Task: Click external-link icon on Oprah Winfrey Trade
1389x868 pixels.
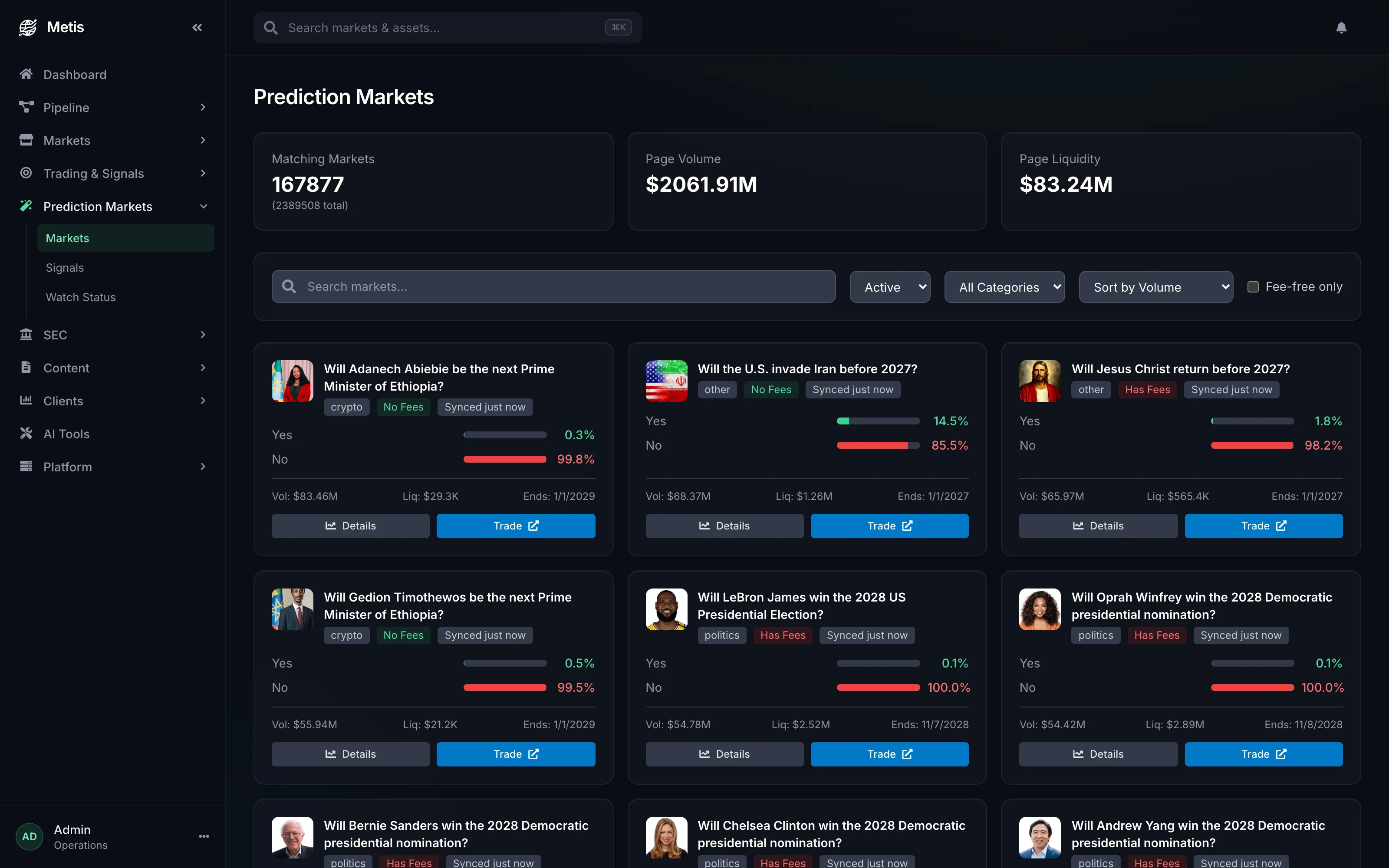Action: 1282,754
